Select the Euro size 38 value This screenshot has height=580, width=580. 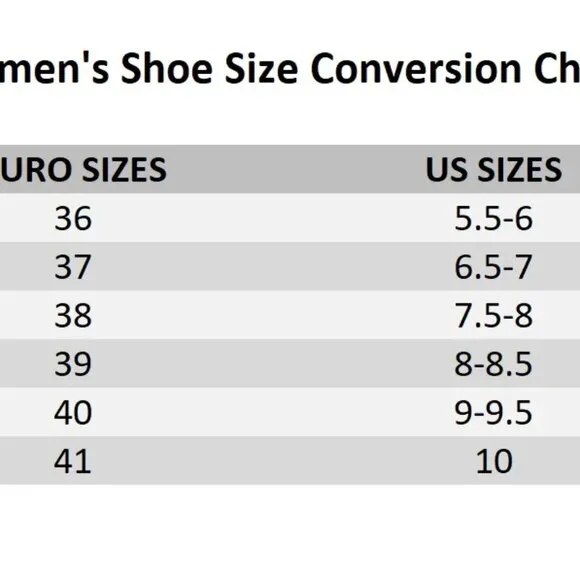click(73, 315)
